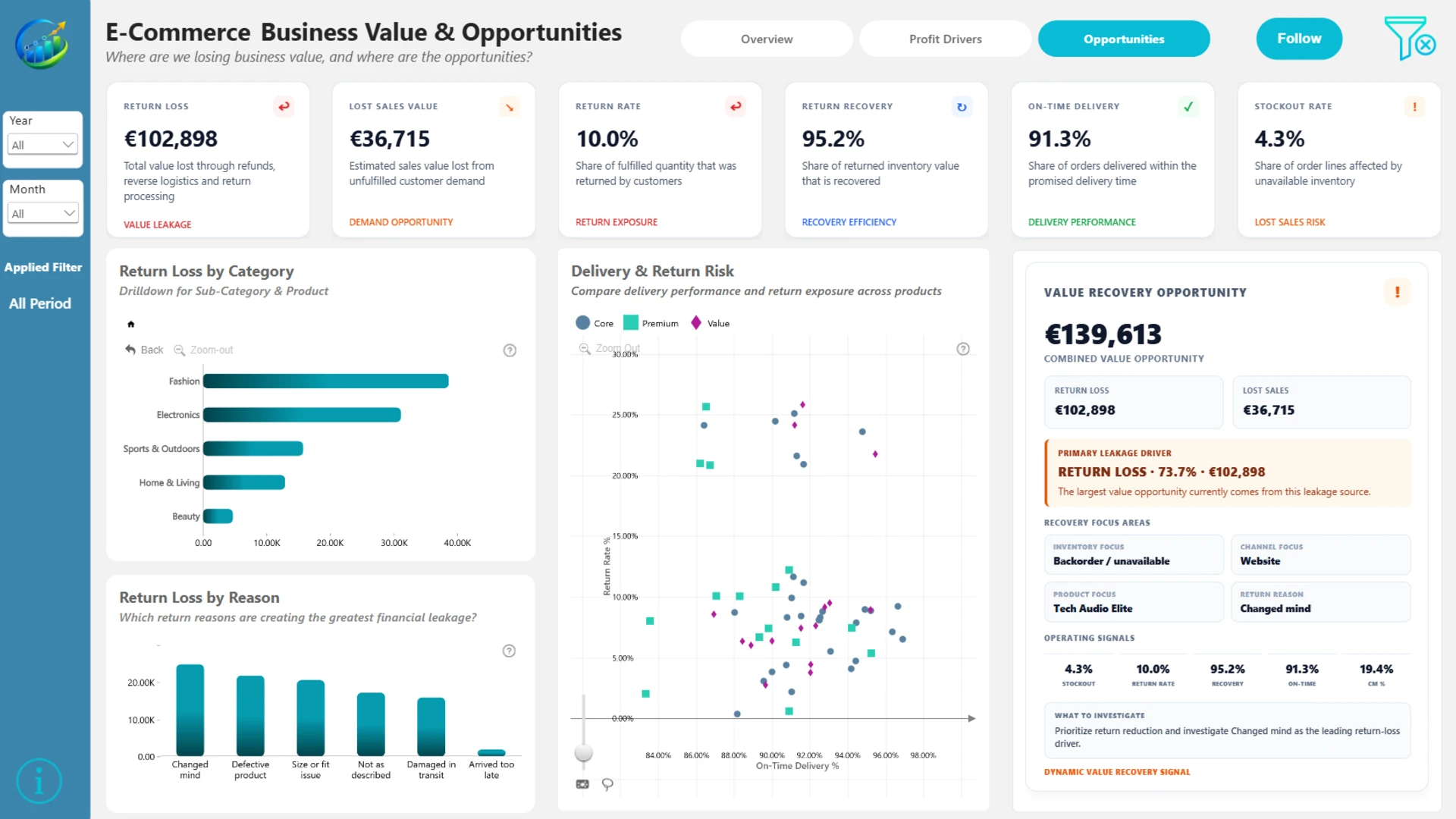Click the clear filters funnel icon
The height and width of the screenshot is (819, 1456).
tap(1409, 39)
